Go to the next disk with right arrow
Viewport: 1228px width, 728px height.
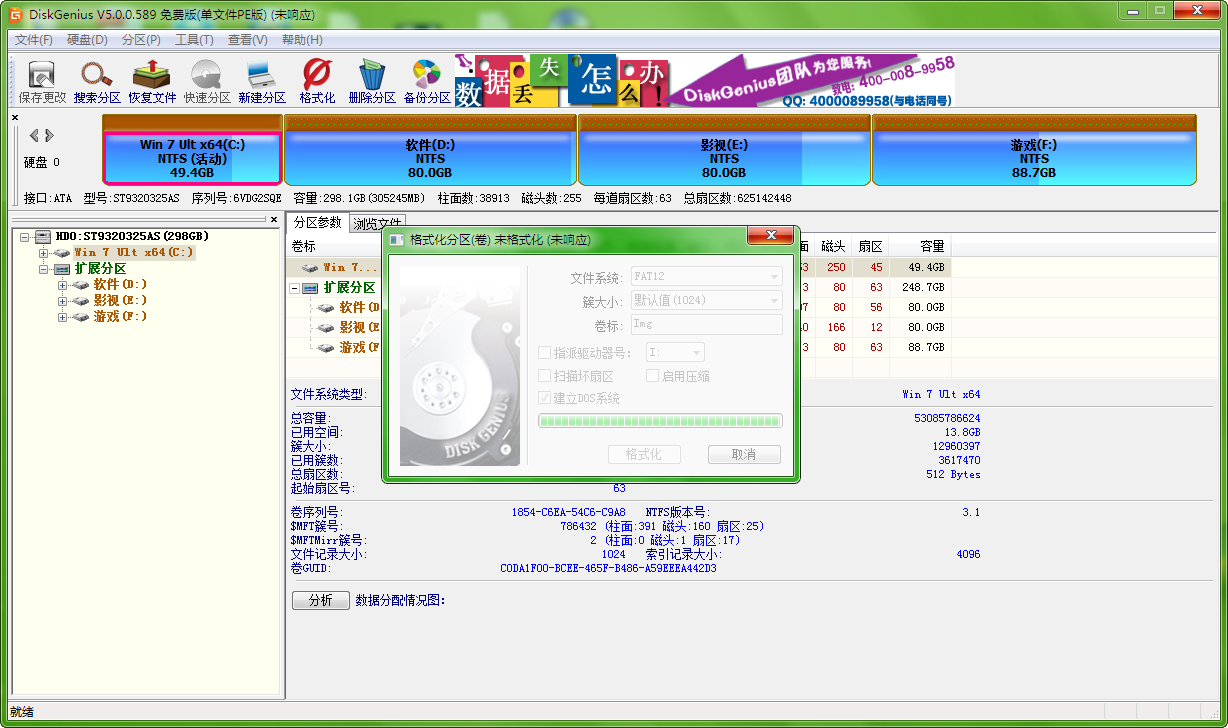tap(49, 135)
